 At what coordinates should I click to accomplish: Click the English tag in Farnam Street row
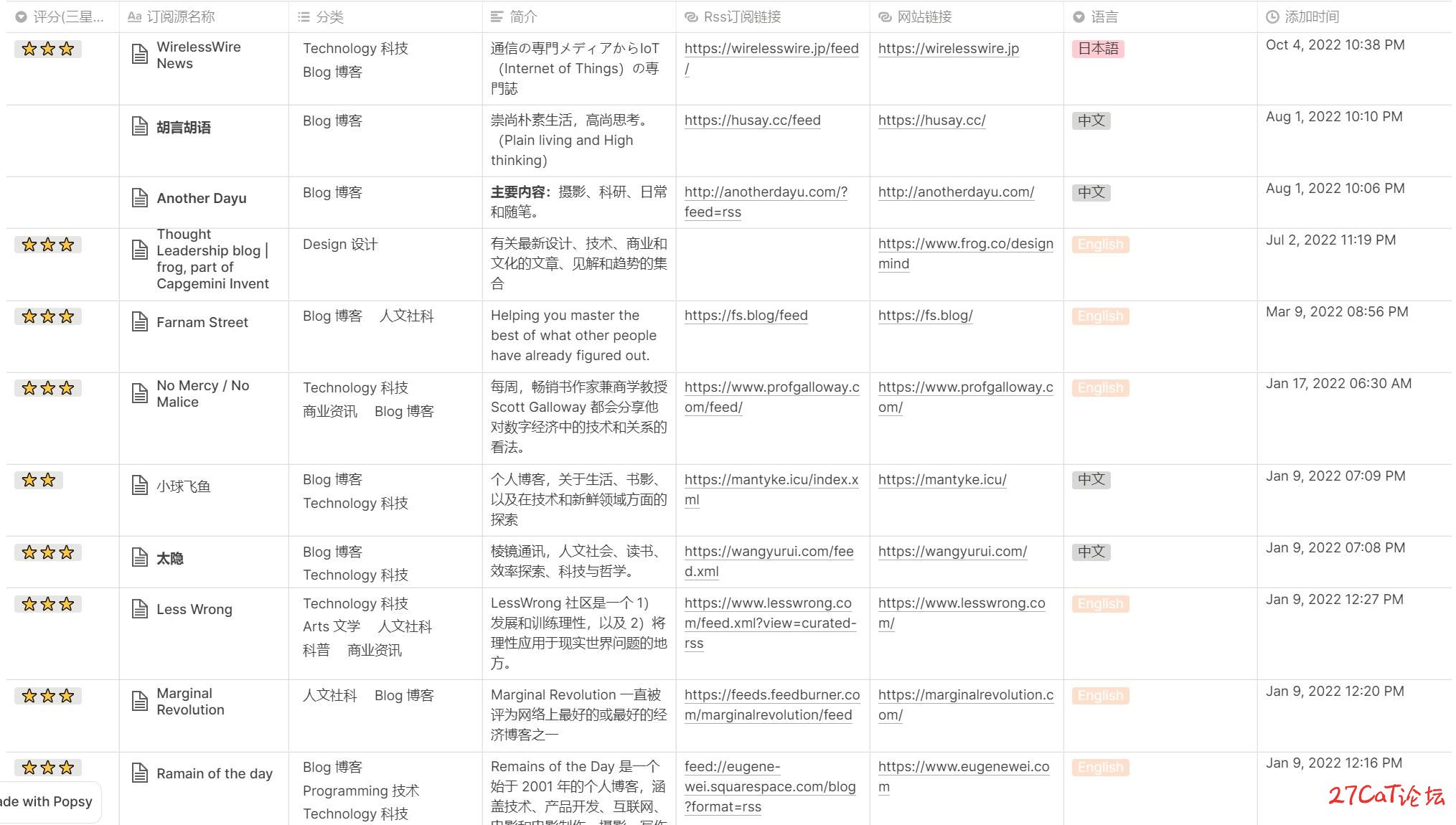pos(1100,316)
